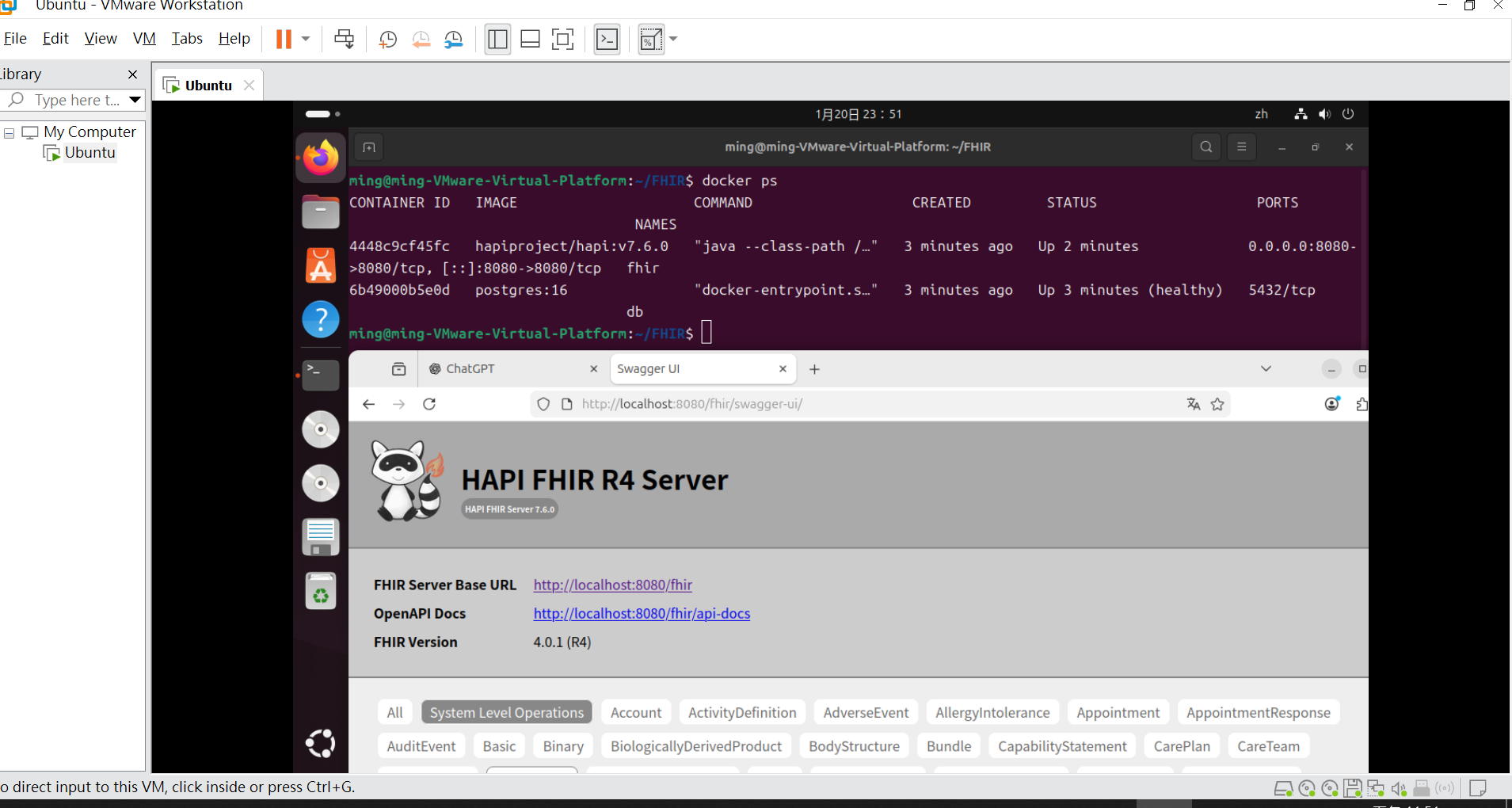This screenshot has width=1512, height=808.
Task: Take a snapshot of the VM
Action: 387,38
